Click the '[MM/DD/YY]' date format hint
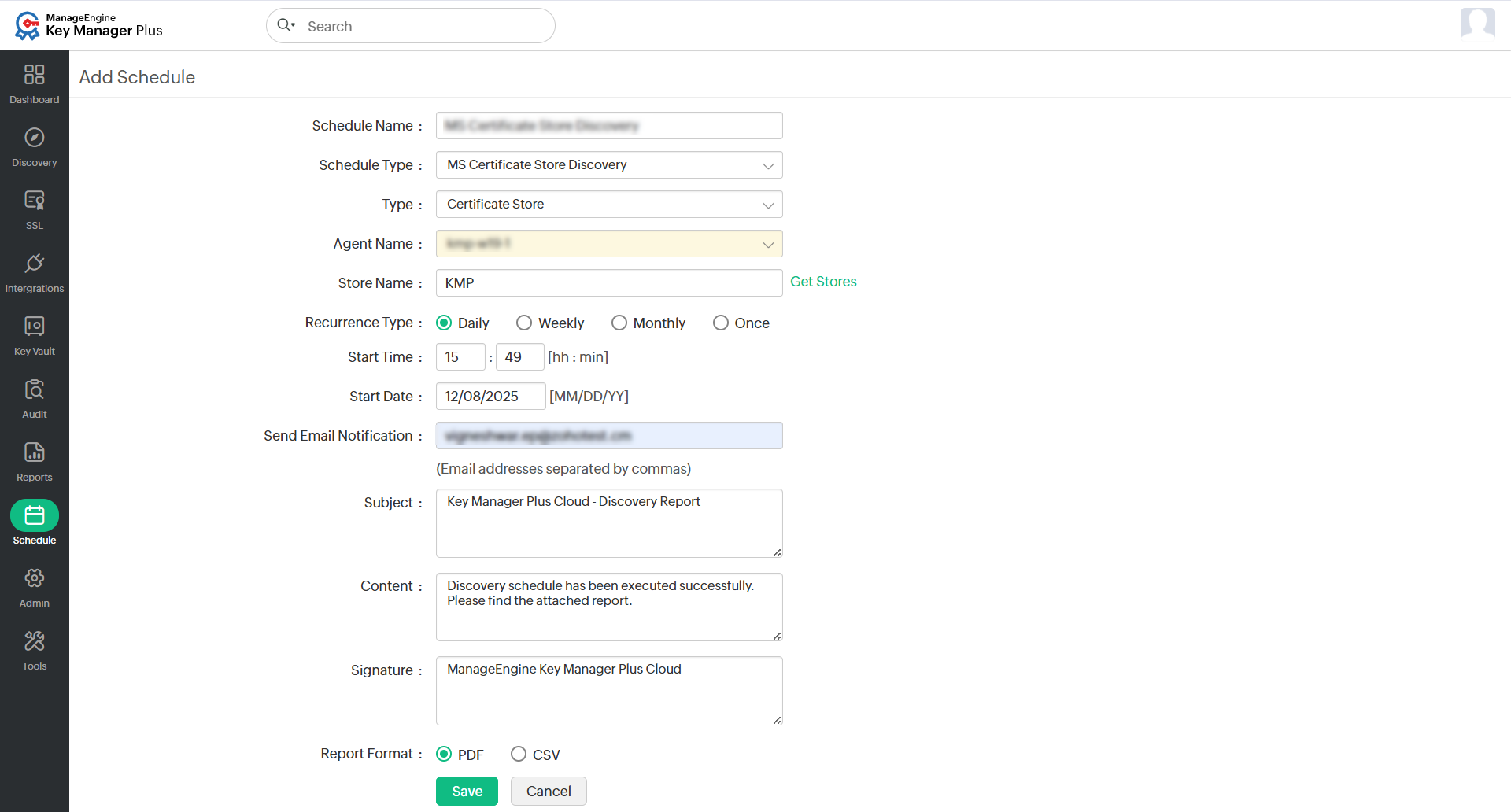This screenshot has height=812, width=1511. [x=589, y=397]
